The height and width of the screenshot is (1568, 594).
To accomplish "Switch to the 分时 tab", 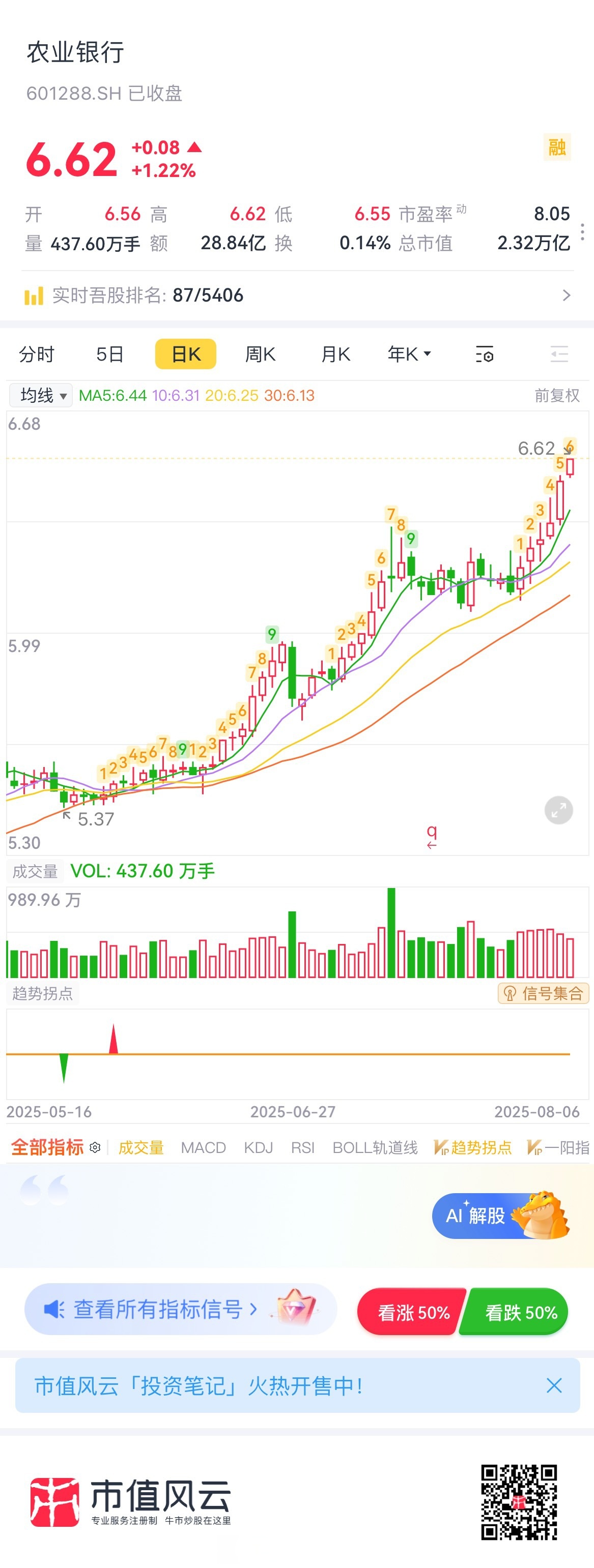I will [x=37, y=353].
